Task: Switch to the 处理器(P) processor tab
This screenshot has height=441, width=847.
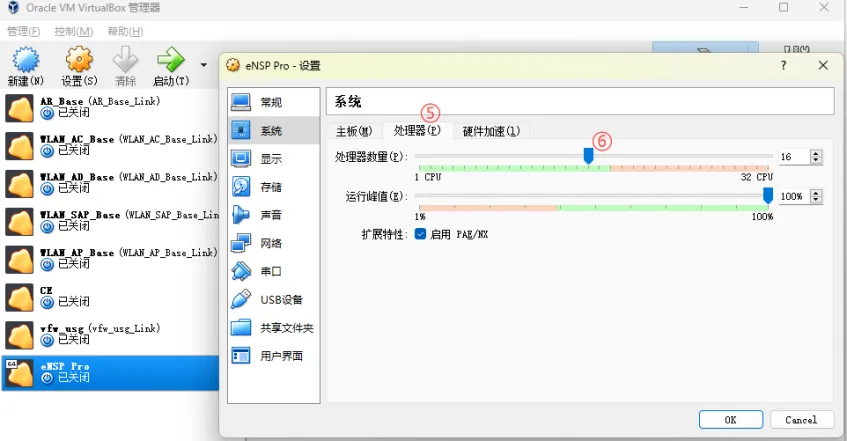Action: (x=417, y=130)
